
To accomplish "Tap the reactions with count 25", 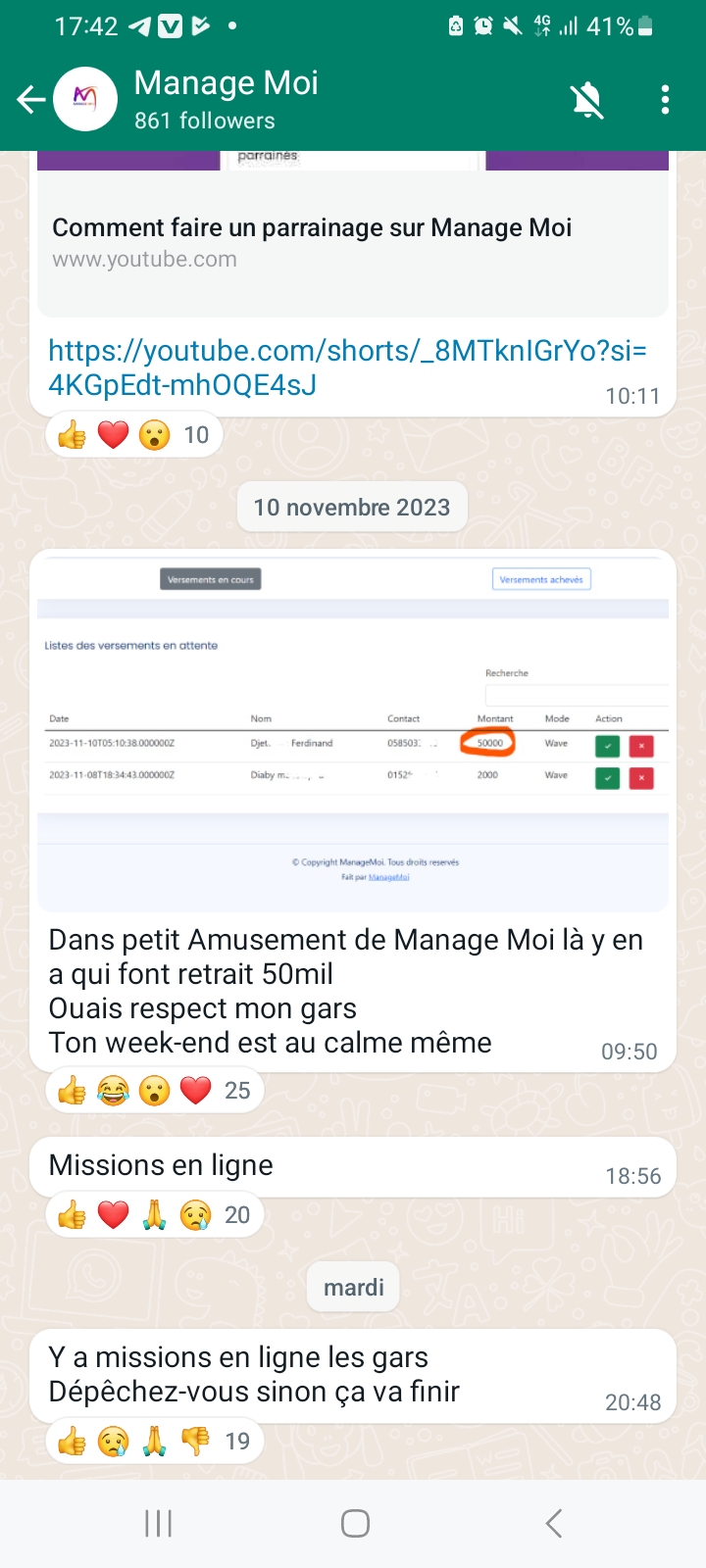I will pyautogui.click(x=155, y=1091).
